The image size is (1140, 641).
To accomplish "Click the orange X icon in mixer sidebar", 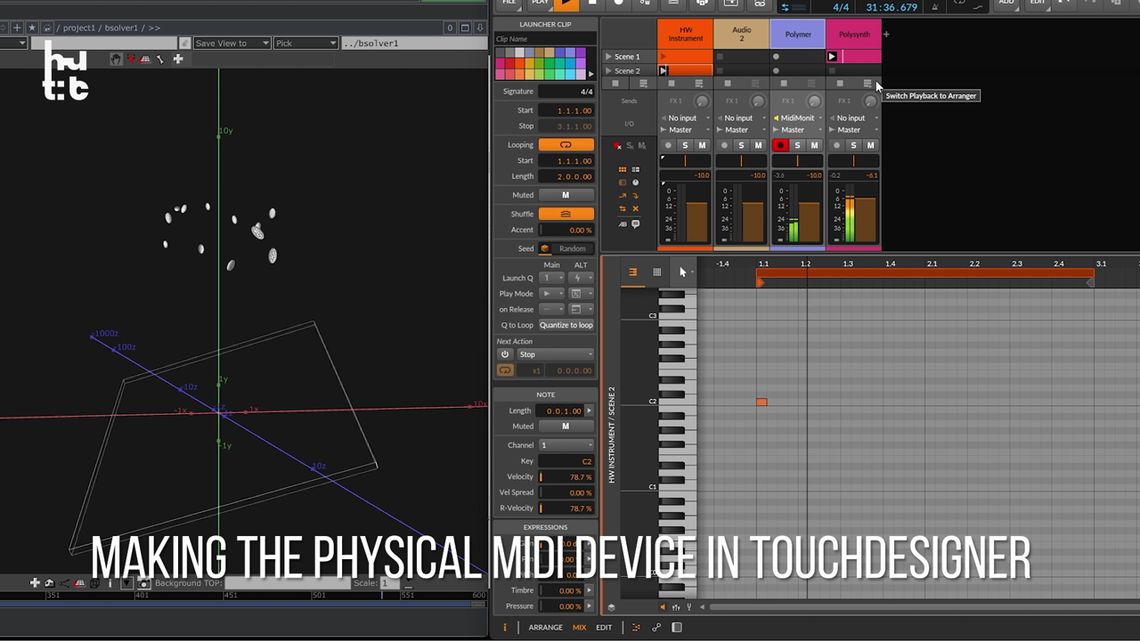I will (635, 209).
